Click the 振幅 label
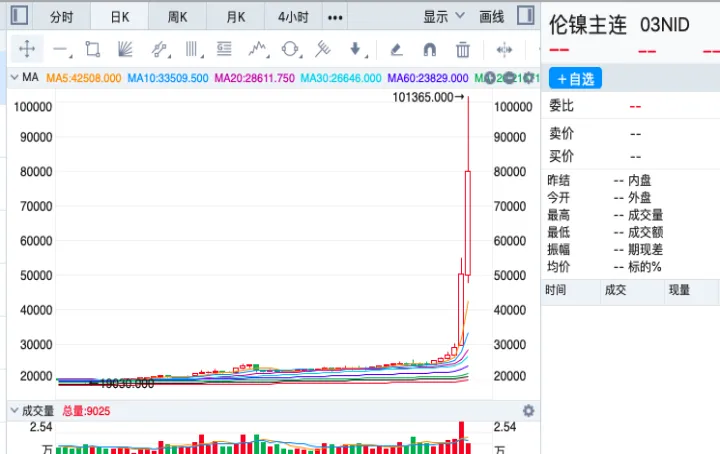Screen dimensions: 720x454 coord(558,249)
